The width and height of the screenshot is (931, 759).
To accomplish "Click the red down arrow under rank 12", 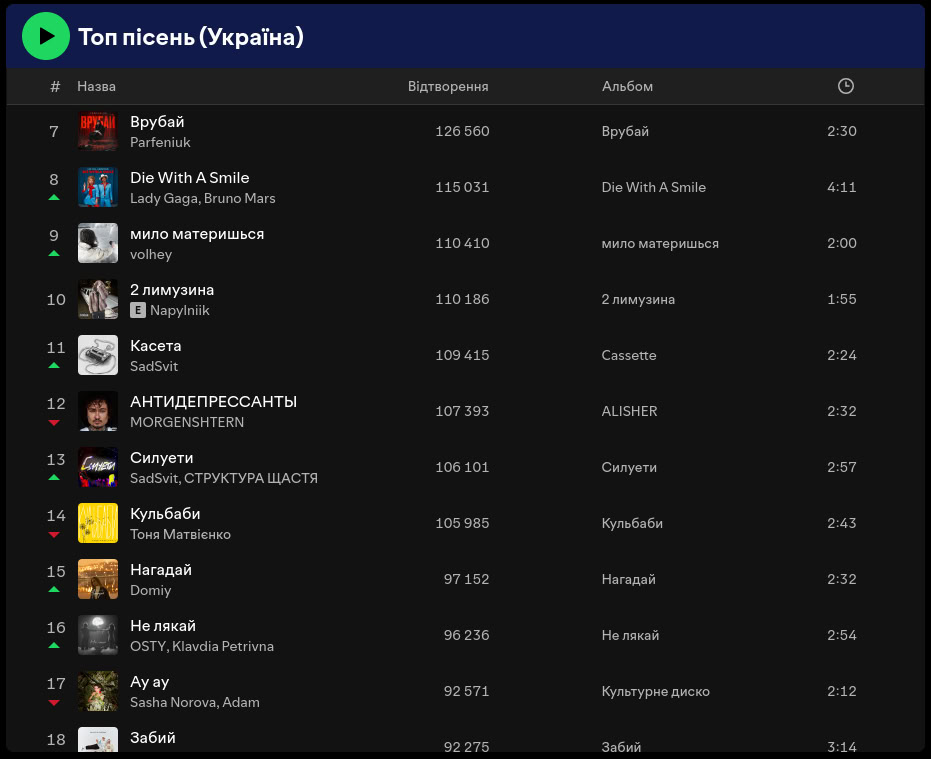I will [54, 423].
